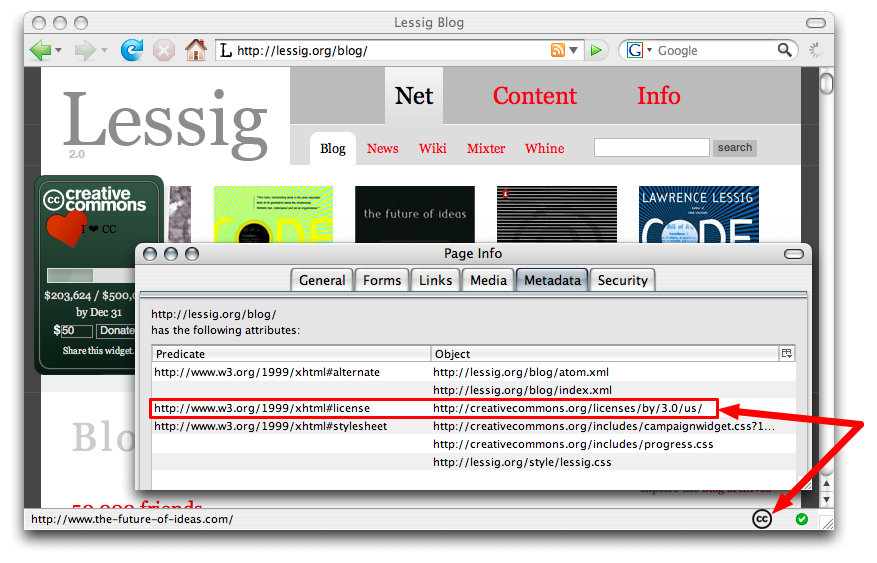Click the future of ideas book thumbnail
Viewport: 877px width, 563px height.
pos(415,214)
